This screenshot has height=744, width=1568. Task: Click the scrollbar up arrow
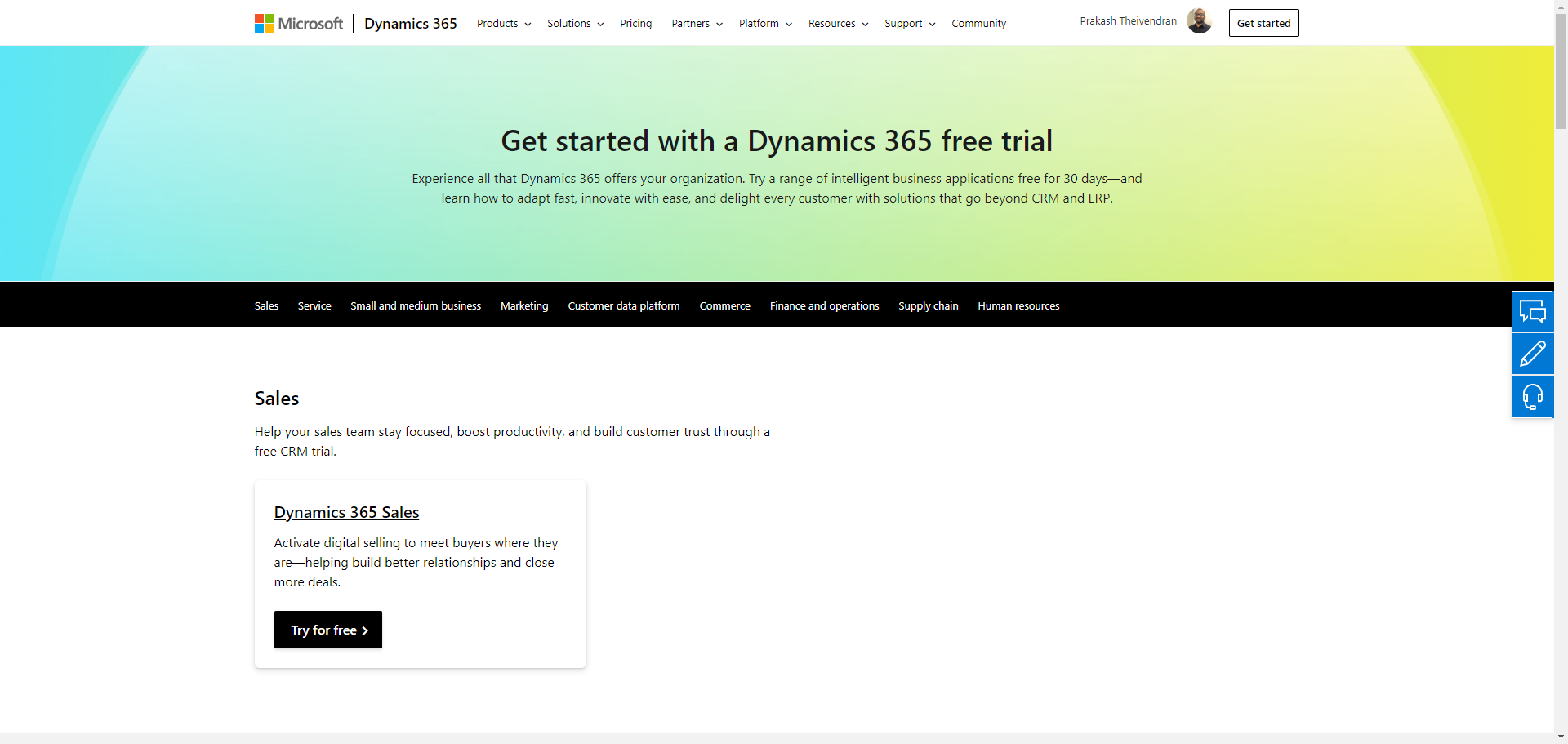(1561, 6)
